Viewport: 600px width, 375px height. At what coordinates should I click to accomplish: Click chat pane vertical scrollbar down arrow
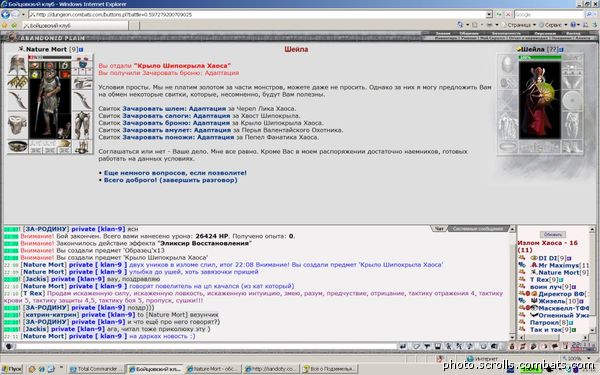[512, 337]
